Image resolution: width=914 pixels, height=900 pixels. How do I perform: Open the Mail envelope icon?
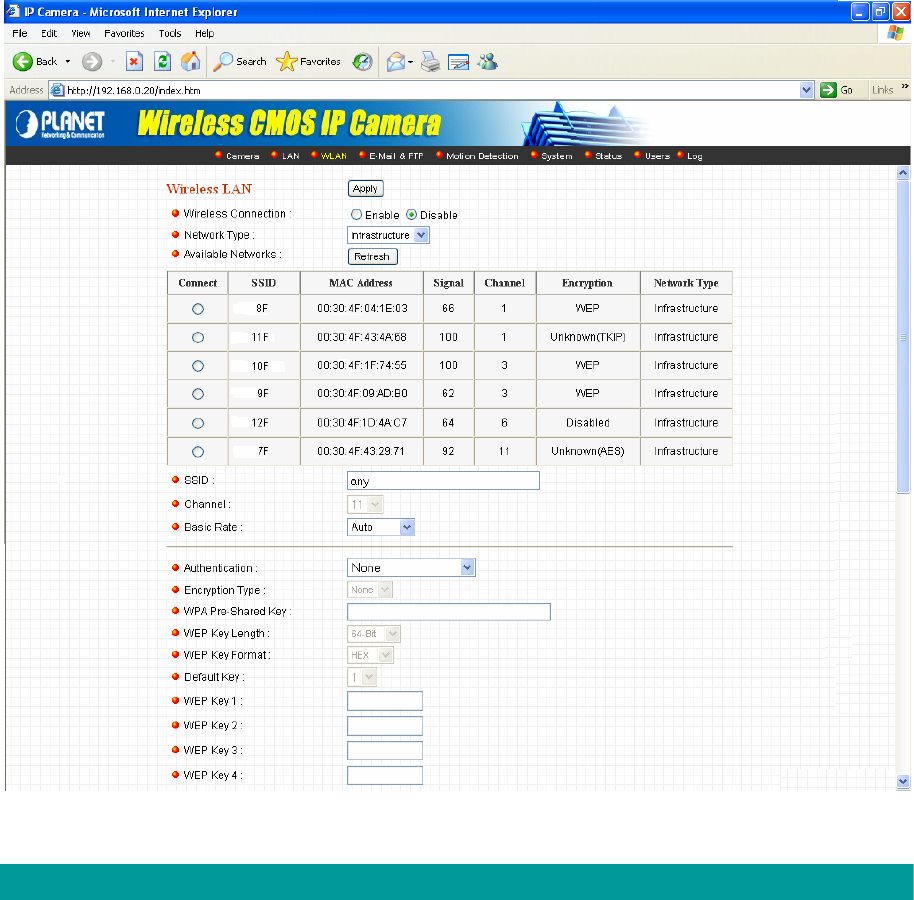coord(396,61)
